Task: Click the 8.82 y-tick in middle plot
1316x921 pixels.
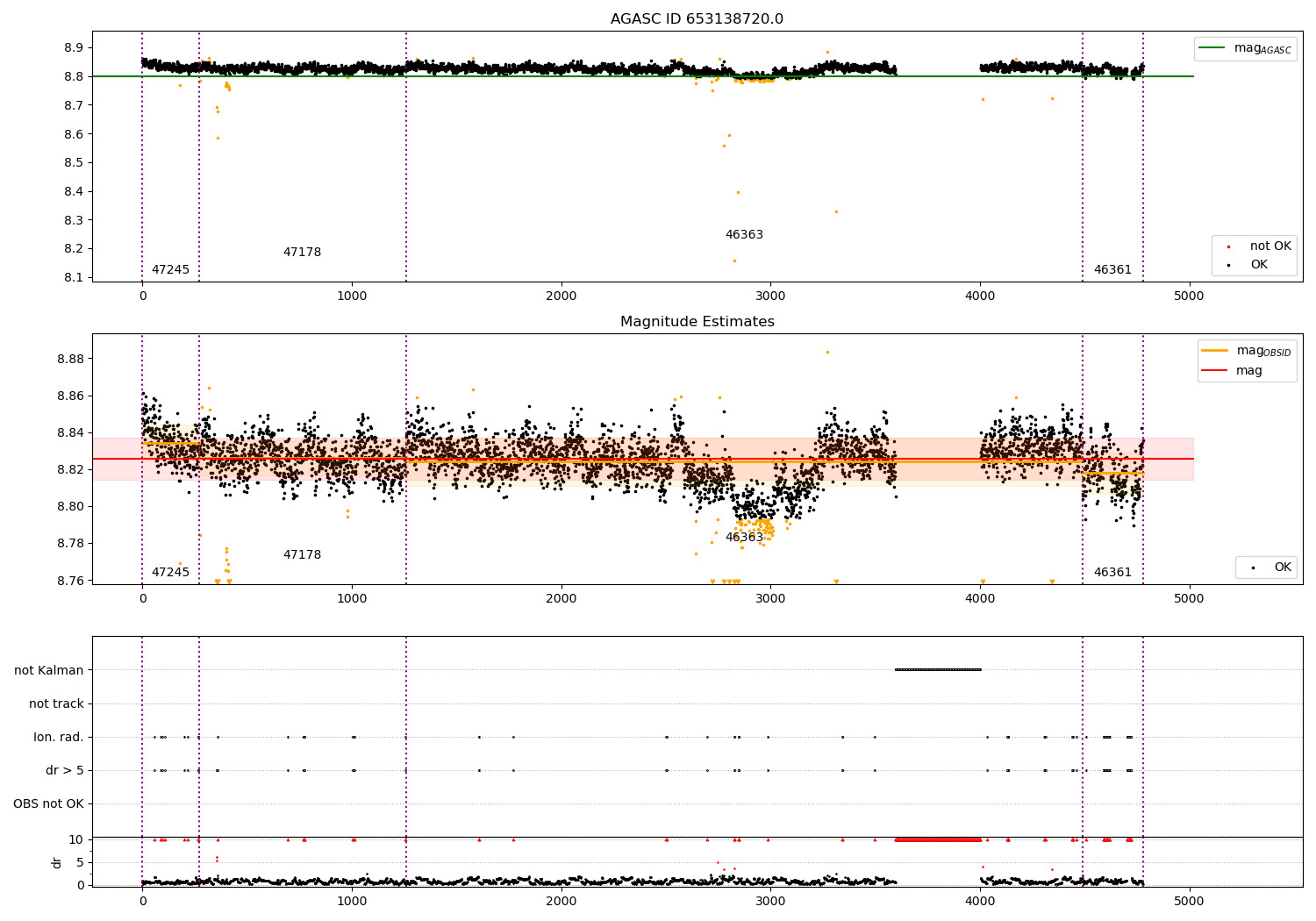Action: coord(70,469)
